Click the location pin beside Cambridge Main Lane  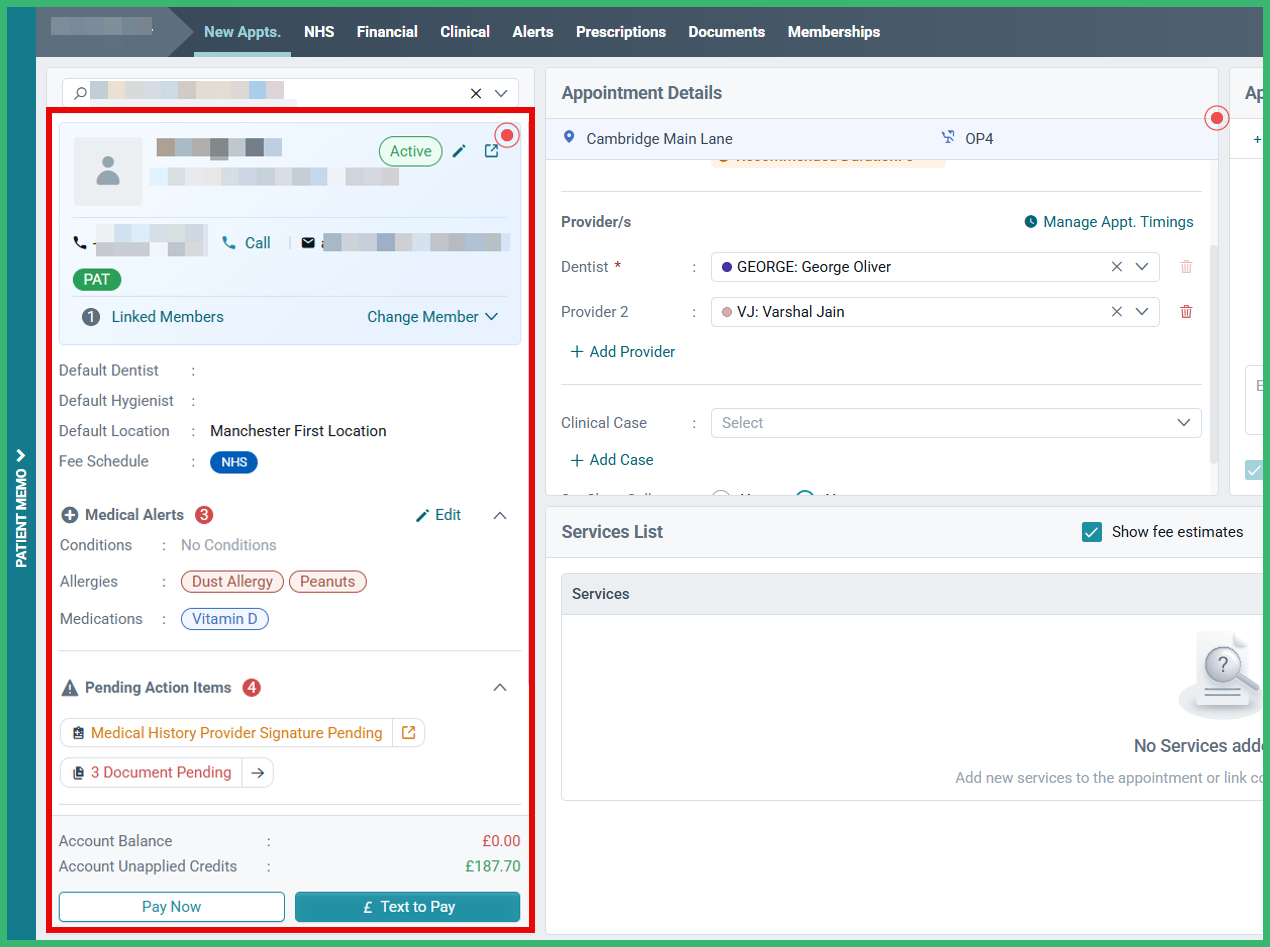(570, 138)
